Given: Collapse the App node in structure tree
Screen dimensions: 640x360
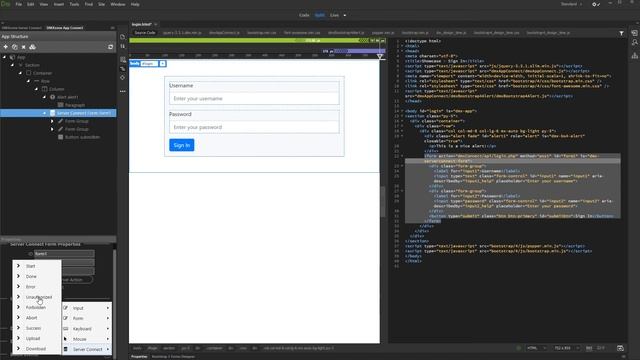Looking at the screenshot, I should (4, 57).
